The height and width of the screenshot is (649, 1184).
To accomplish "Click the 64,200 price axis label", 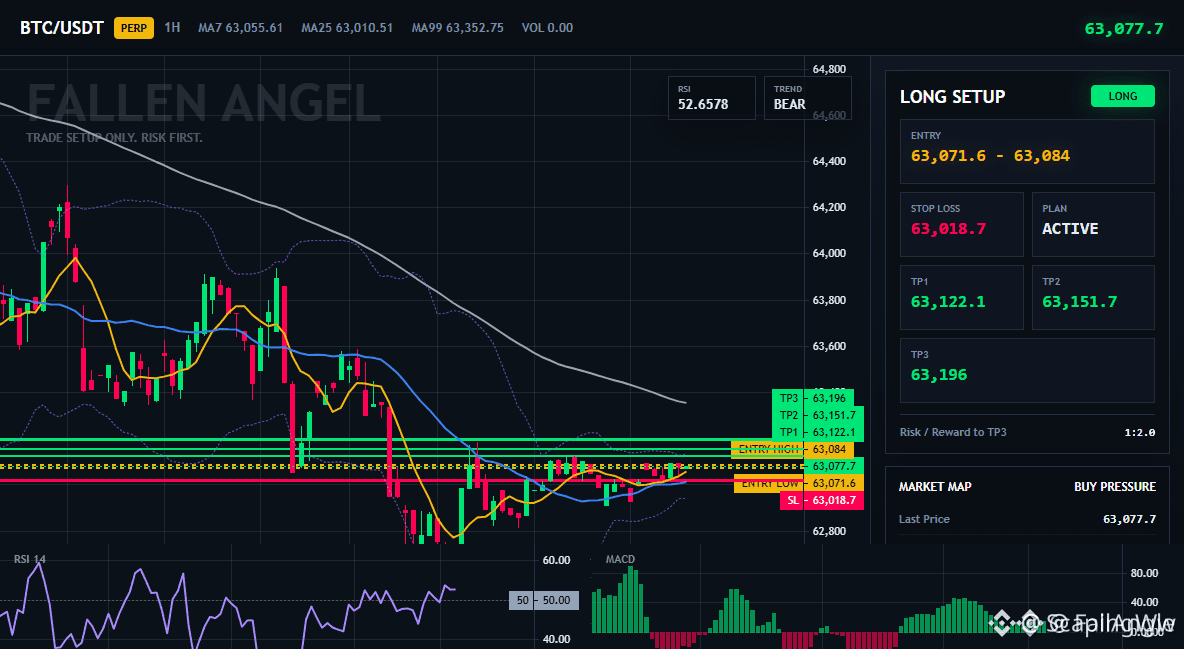I will pos(829,207).
